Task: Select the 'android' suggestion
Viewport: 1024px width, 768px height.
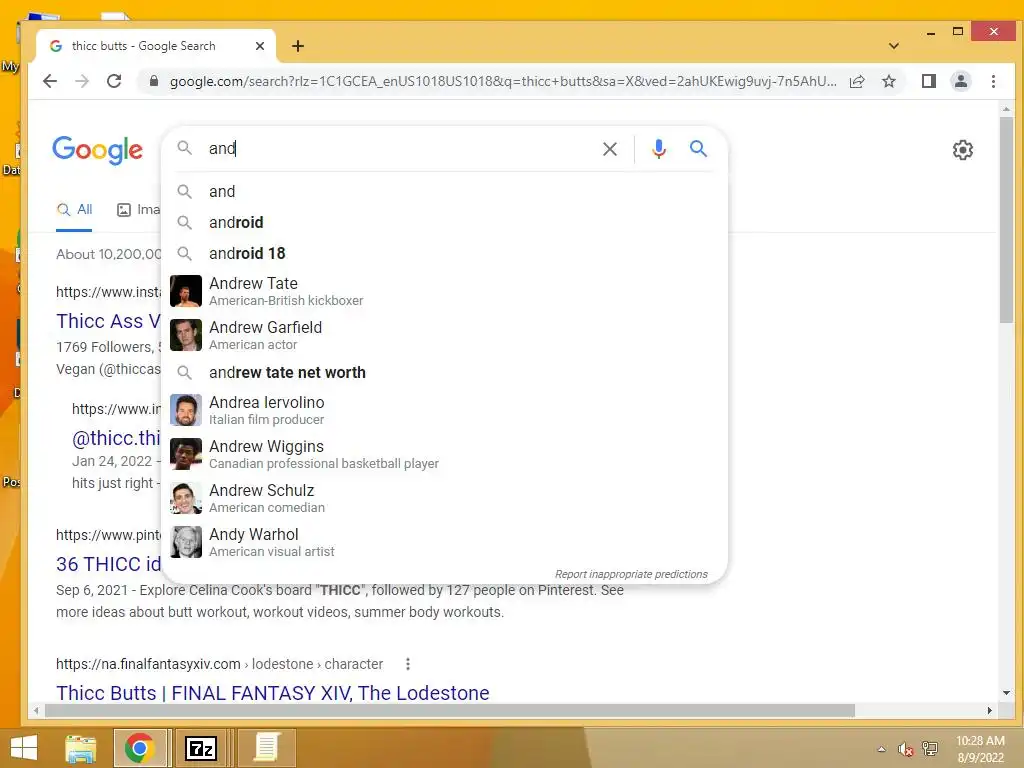Action: pos(444,222)
